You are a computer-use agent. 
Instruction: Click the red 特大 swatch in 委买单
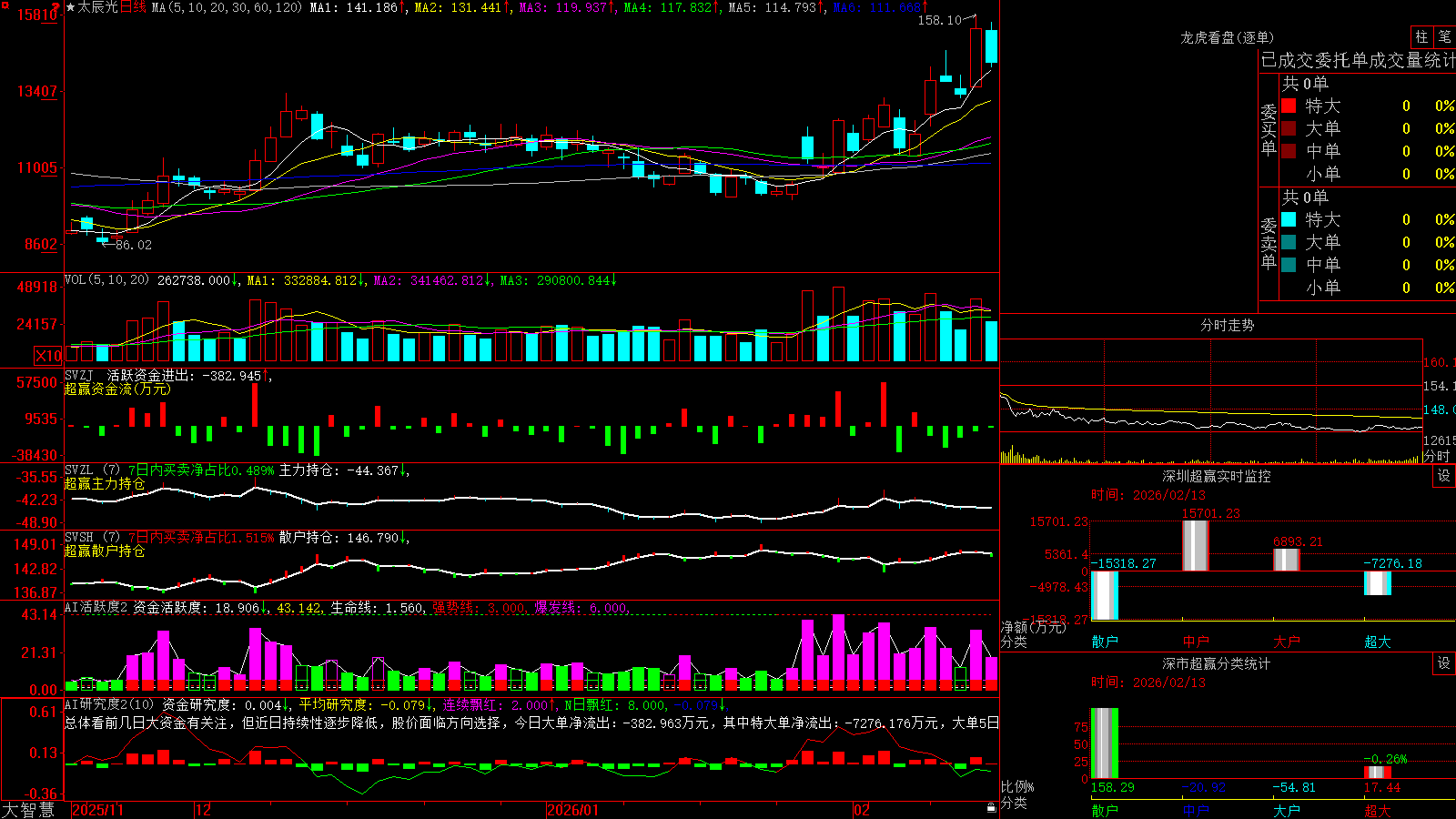tap(1289, 106)
